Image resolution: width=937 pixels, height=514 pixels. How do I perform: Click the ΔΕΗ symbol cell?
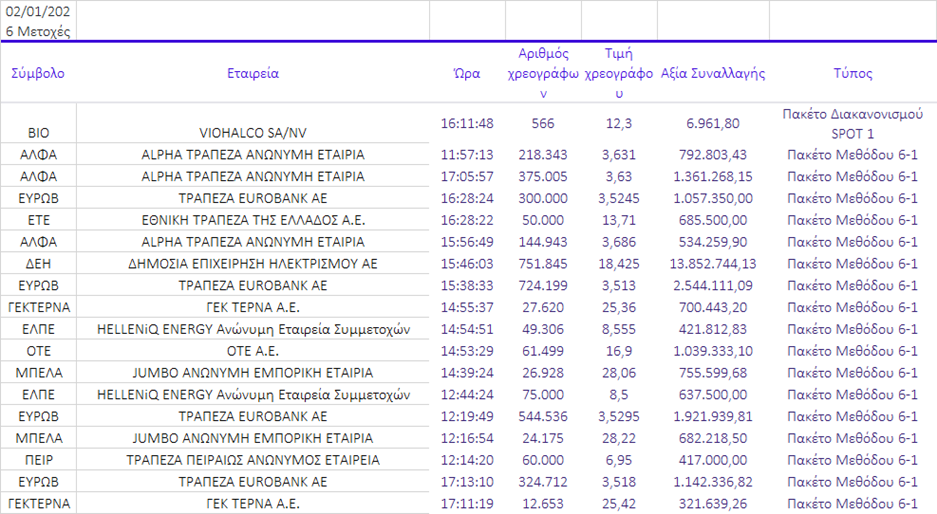38,264
